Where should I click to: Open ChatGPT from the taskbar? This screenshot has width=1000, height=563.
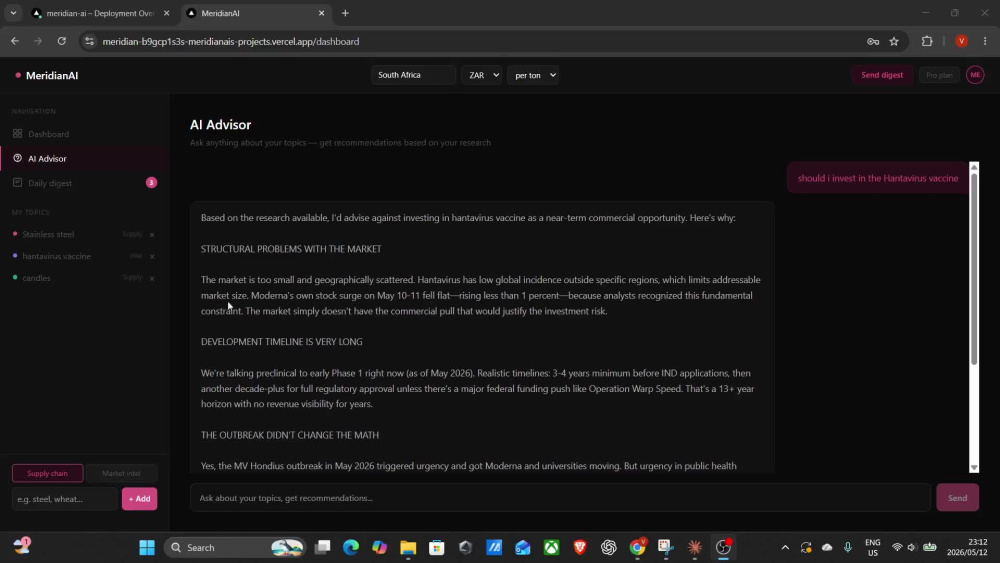click(608, 547)
